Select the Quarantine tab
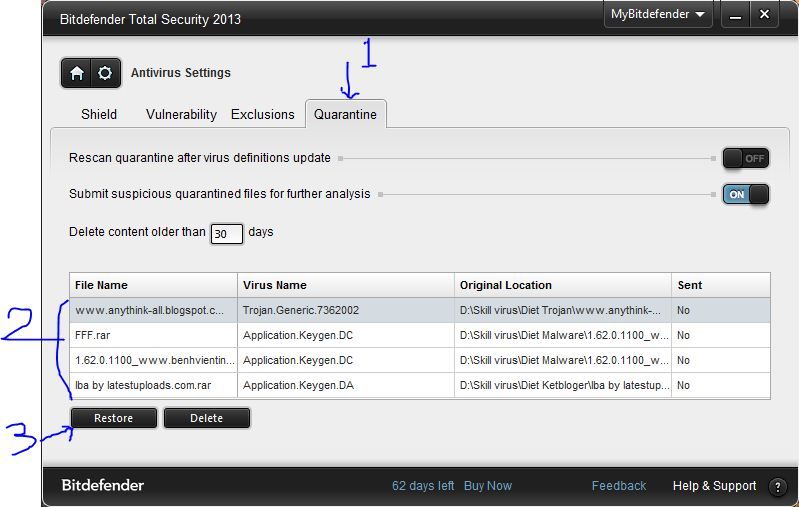799x507 pixels. (345, 114)
